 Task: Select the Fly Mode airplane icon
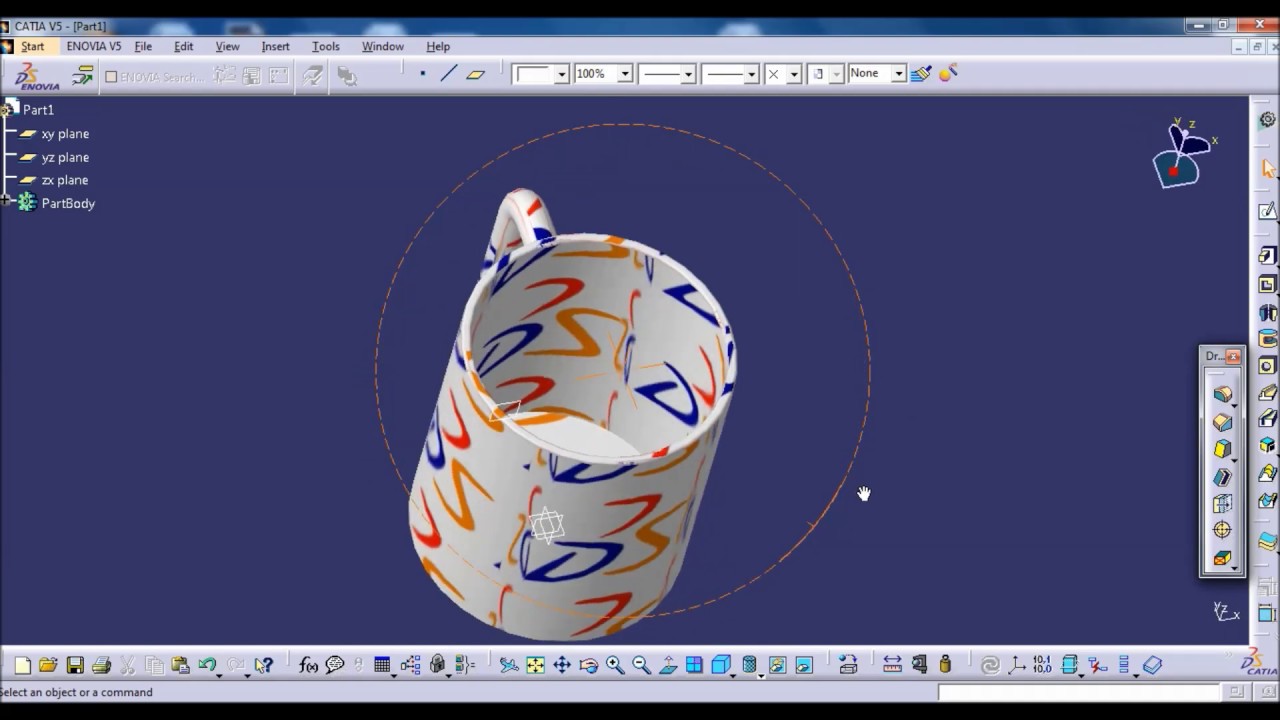509,665
